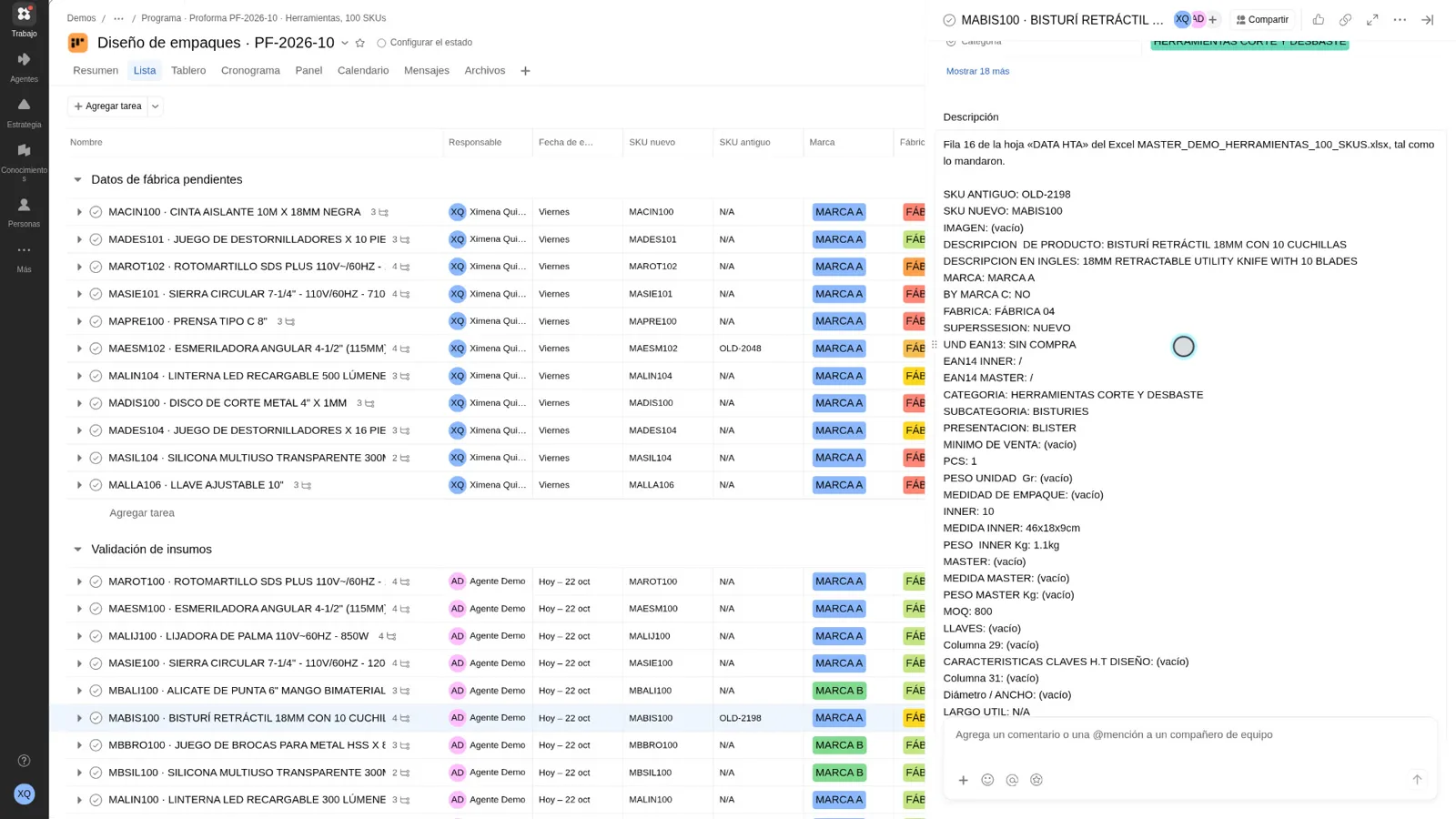Open project title dropdown chevron
The width and height of the screenshot is (1456, 819).
pos(345,43)
